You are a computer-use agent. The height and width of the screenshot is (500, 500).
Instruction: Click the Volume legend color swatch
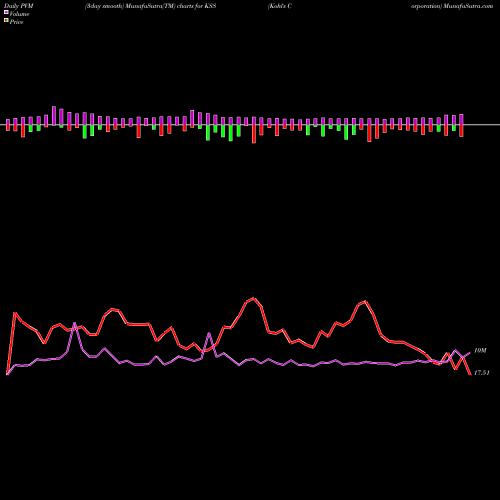(6, 12)
